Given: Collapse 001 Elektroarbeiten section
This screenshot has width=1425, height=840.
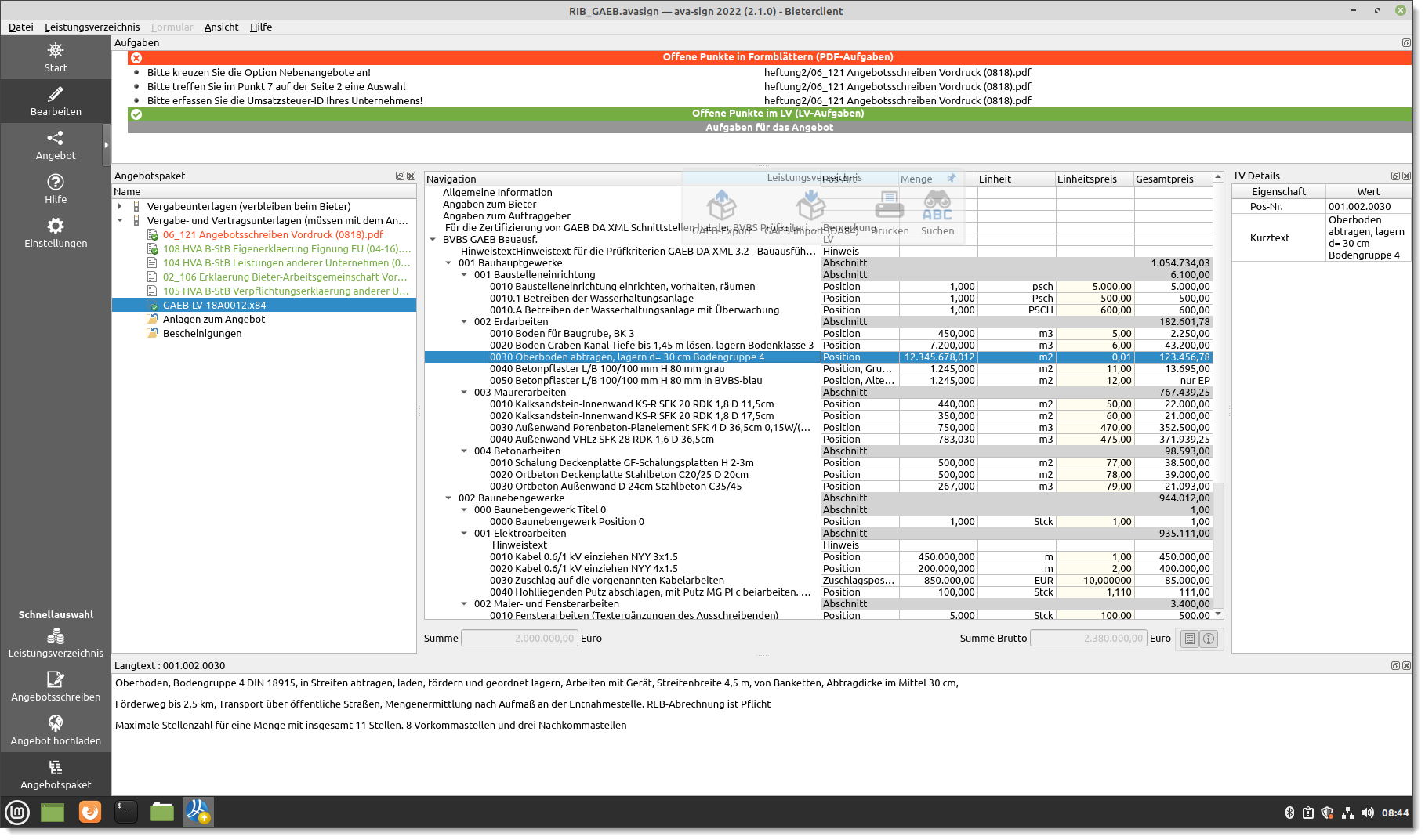Looking at the screenshot, I should pyautogui.click(x=464, y=534).
